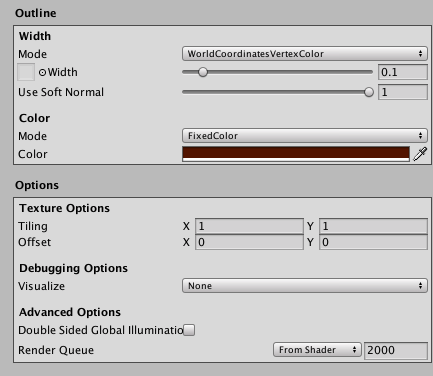
Task: Click the Texture Options heading
Action: [x=64, y=208]
